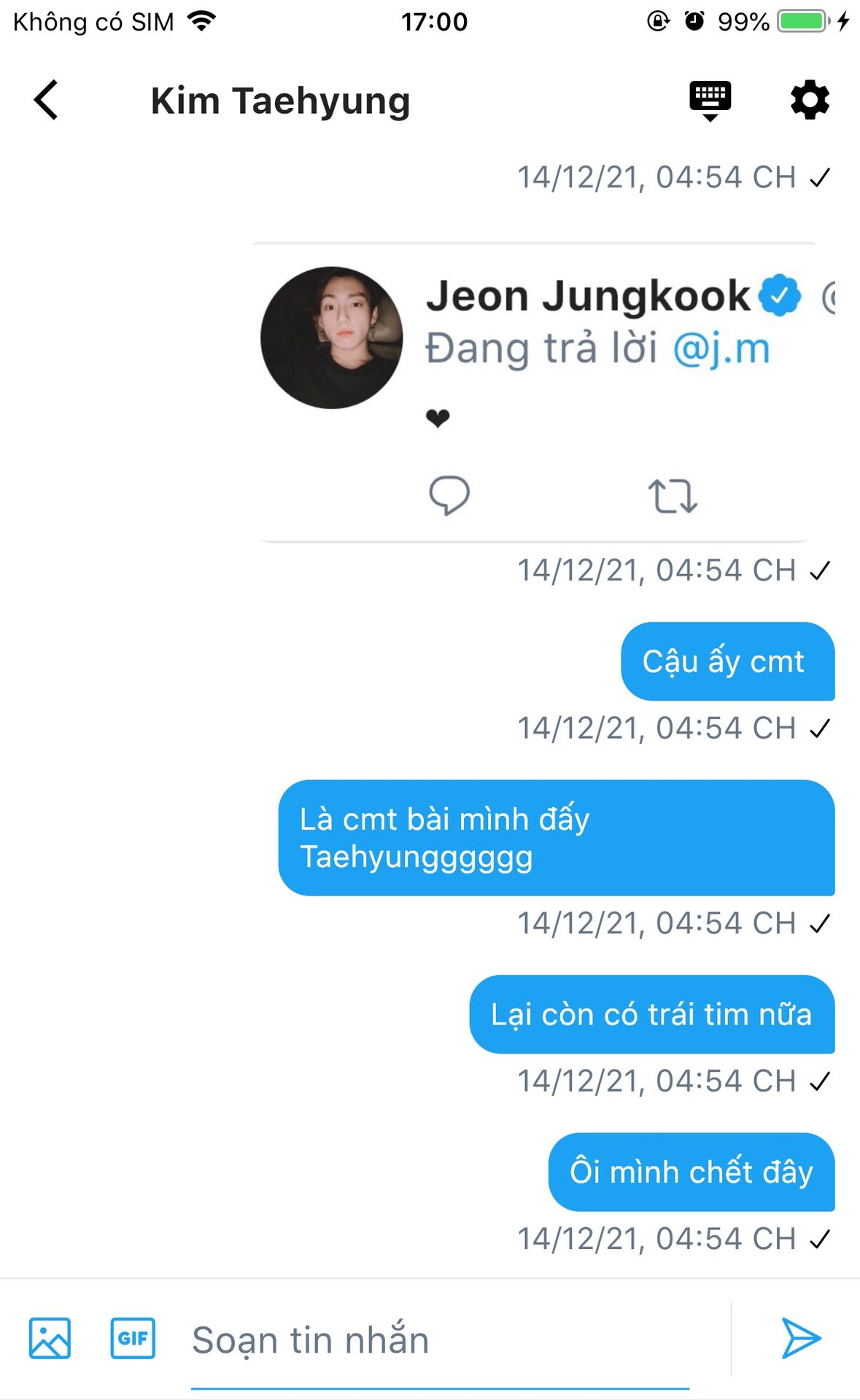Open chat settings gear icon
This screenshot has height=1400, width=860.
tap(810, 100)
